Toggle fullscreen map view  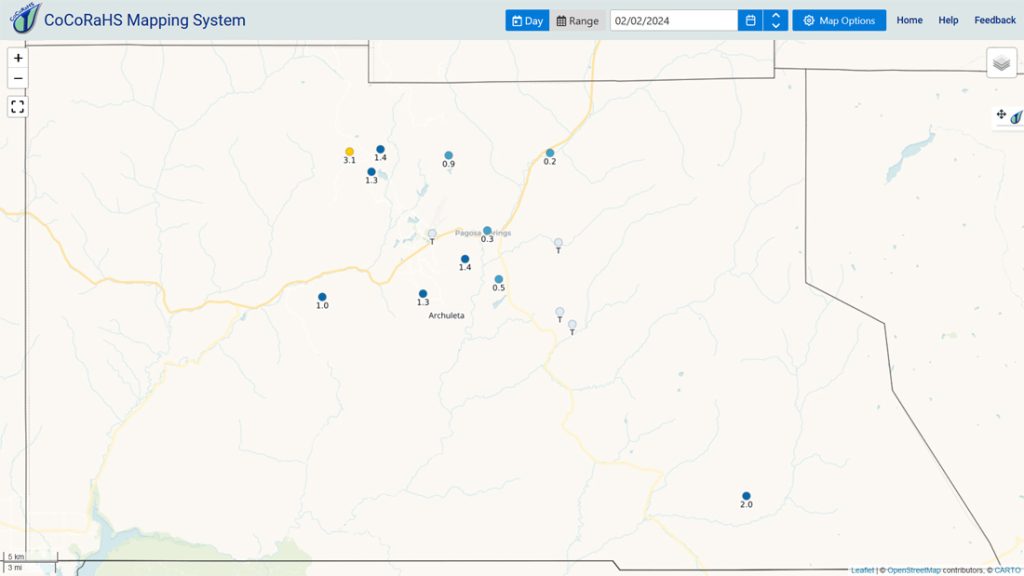pos(18,106)
